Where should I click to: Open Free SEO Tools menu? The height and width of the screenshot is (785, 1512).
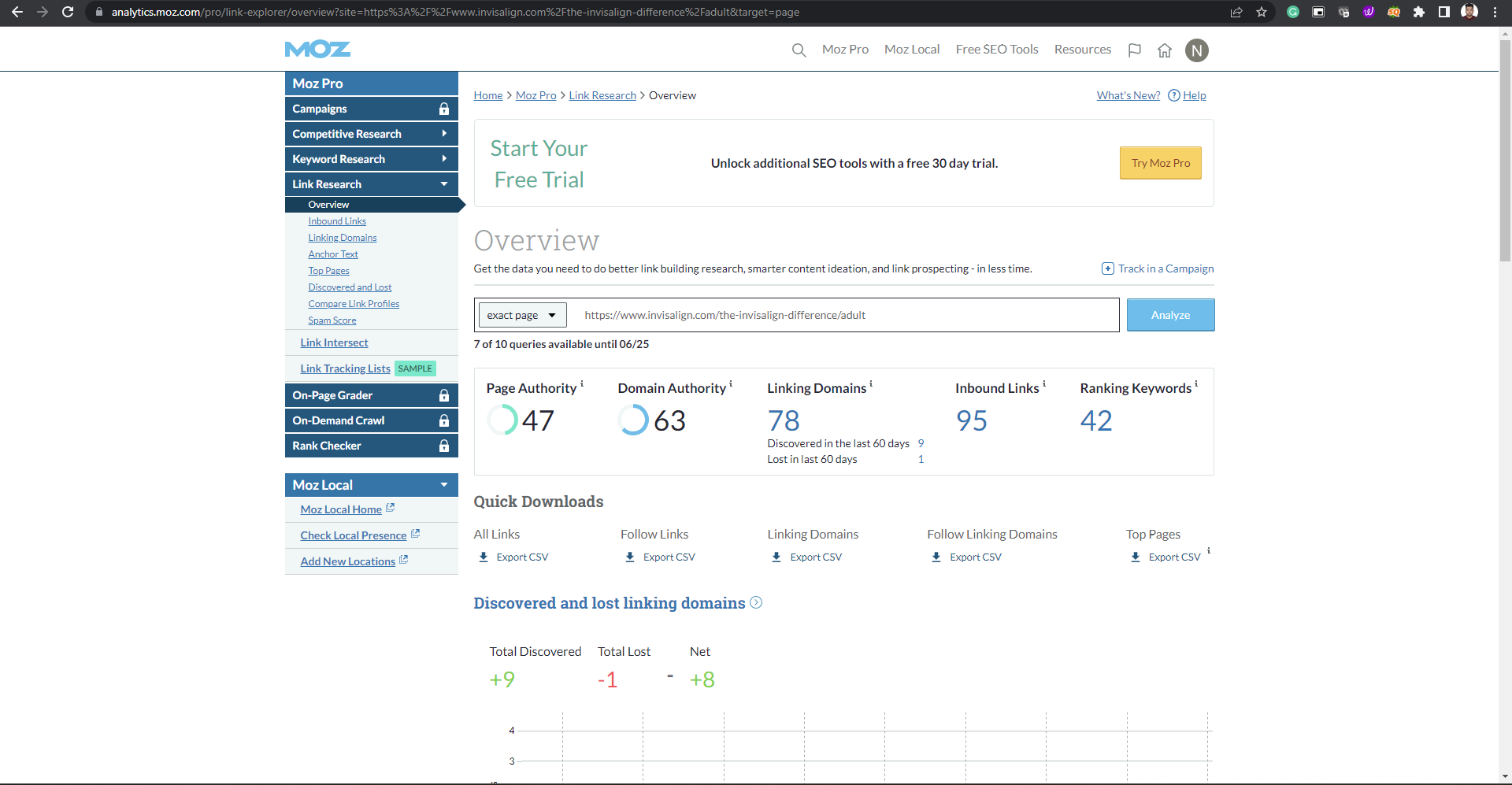click(997, 50)
